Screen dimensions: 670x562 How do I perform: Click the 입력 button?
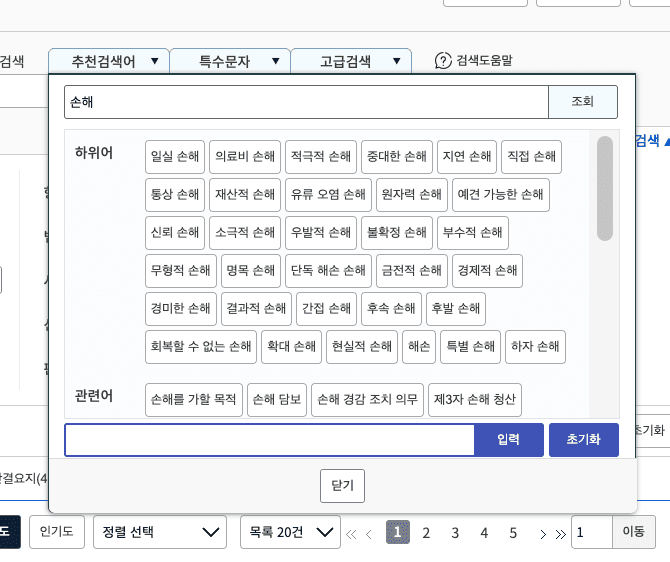coord(508,440)
